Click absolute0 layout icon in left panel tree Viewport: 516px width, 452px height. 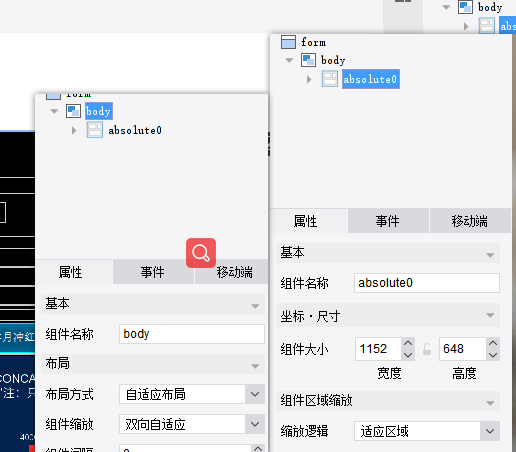click(x=95, y=130)
